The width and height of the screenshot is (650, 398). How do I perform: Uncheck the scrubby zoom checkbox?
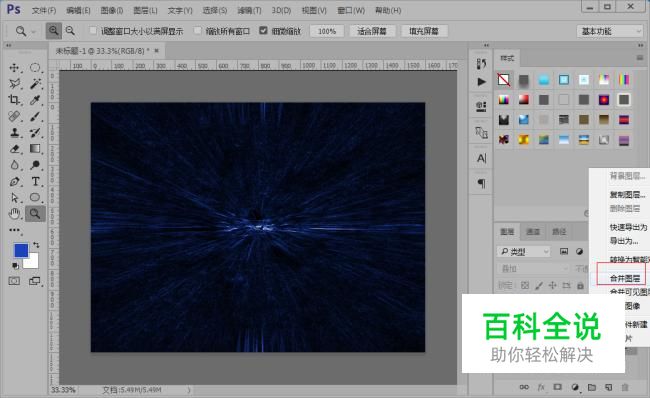point(263,30)
